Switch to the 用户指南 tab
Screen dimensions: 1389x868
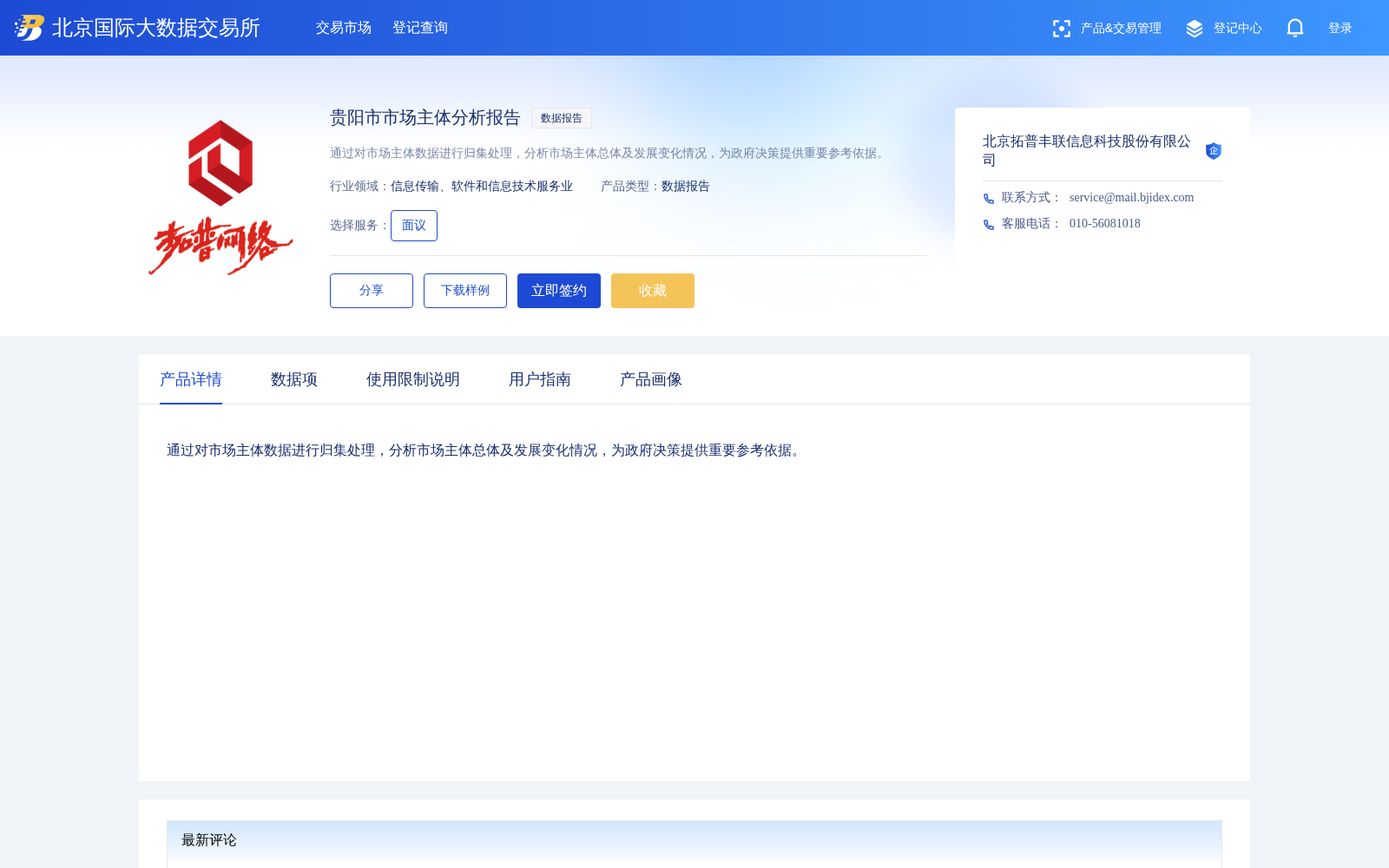(x=540, y=379)
